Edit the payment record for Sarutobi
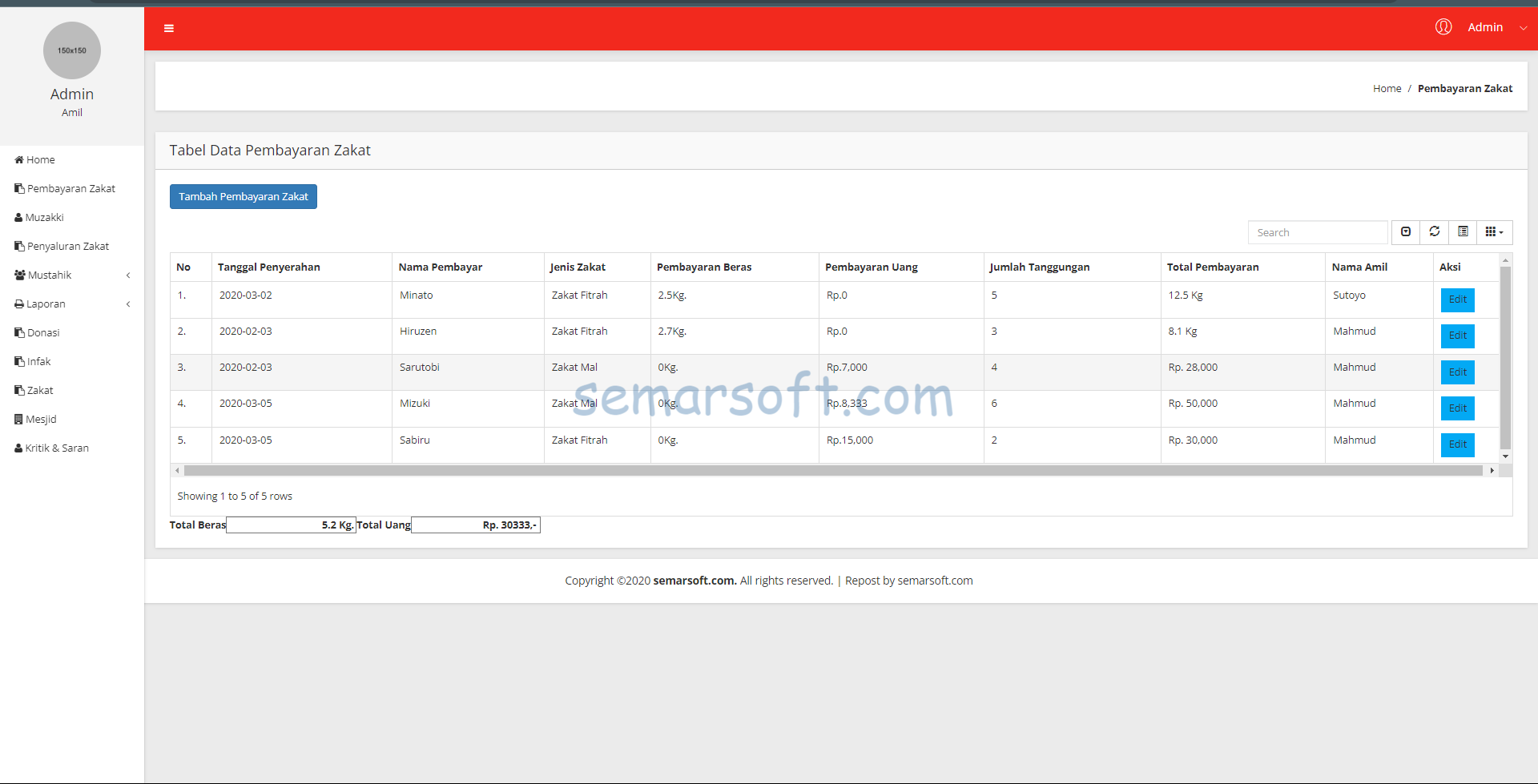1538x784 pixels. pos(1456,372)
